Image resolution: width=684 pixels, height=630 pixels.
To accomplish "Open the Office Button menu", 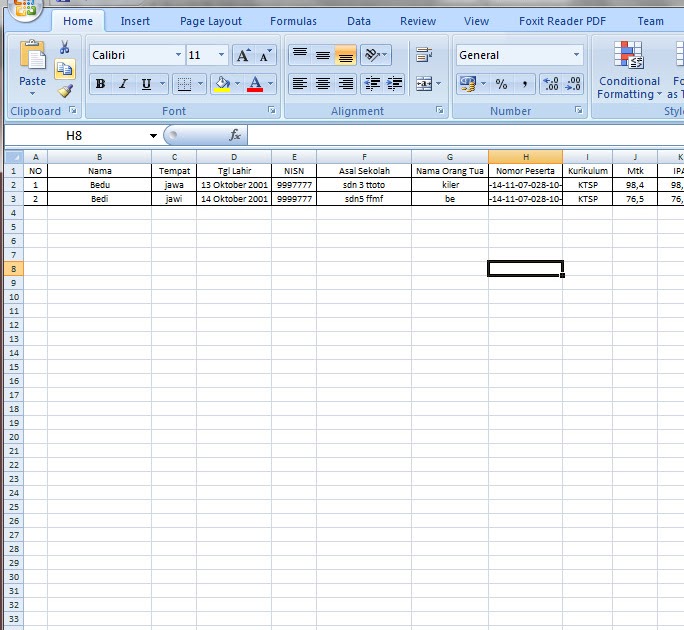I will pos(25,9).
